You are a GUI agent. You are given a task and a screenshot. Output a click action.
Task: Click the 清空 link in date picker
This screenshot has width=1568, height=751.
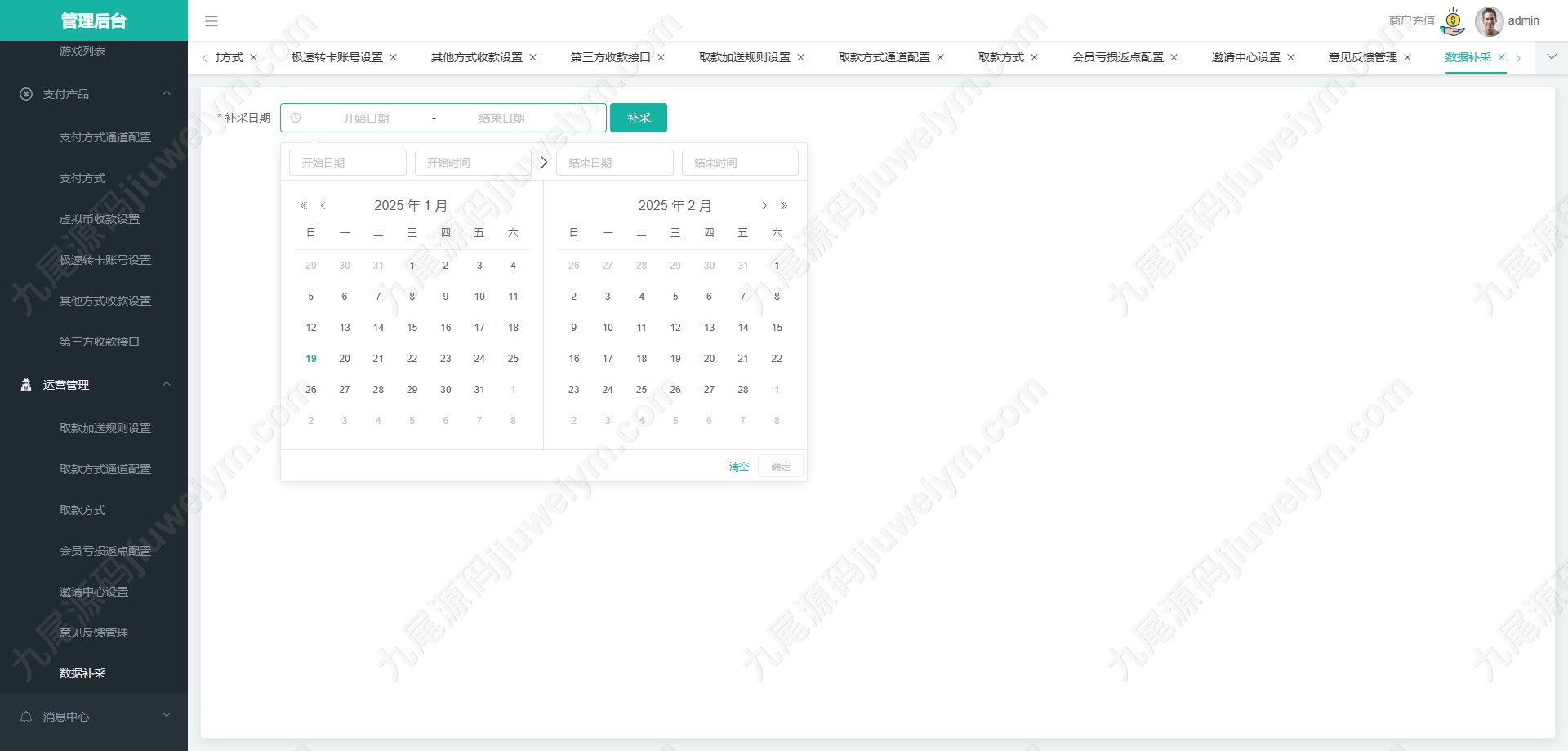[x=739, y=467]
